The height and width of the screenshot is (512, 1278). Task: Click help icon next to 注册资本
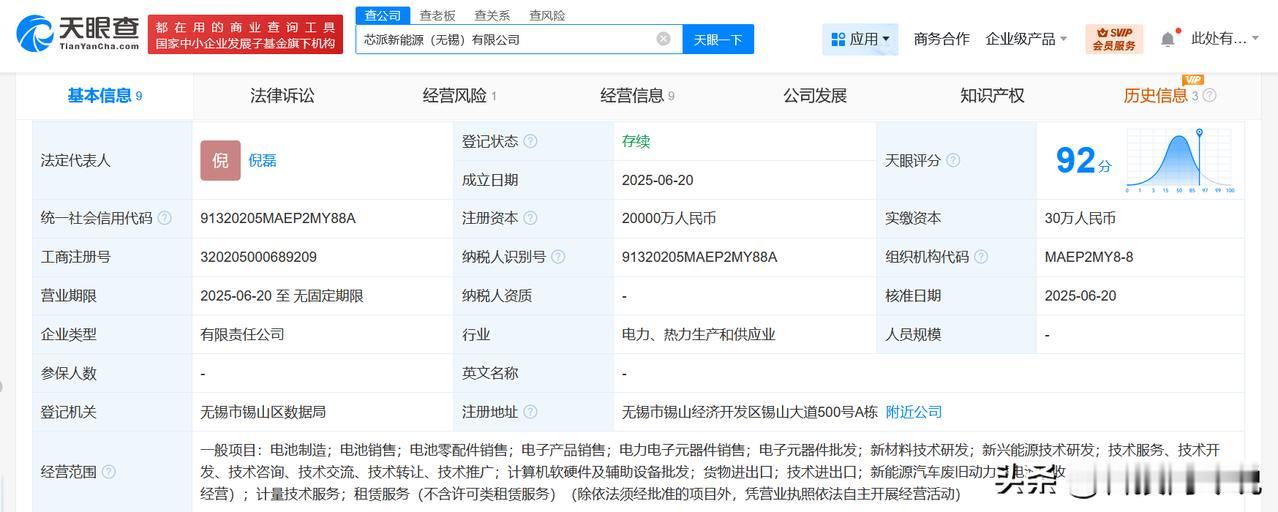(530, 218)
